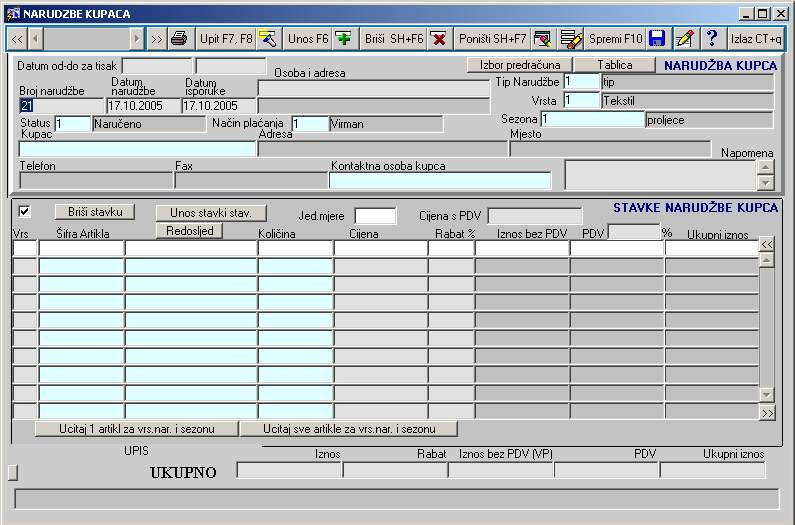795x525 pixels.
Task: Click Ucitaj 1 artikl za vrs.nar. i sezonu
Action: point(137,429)
